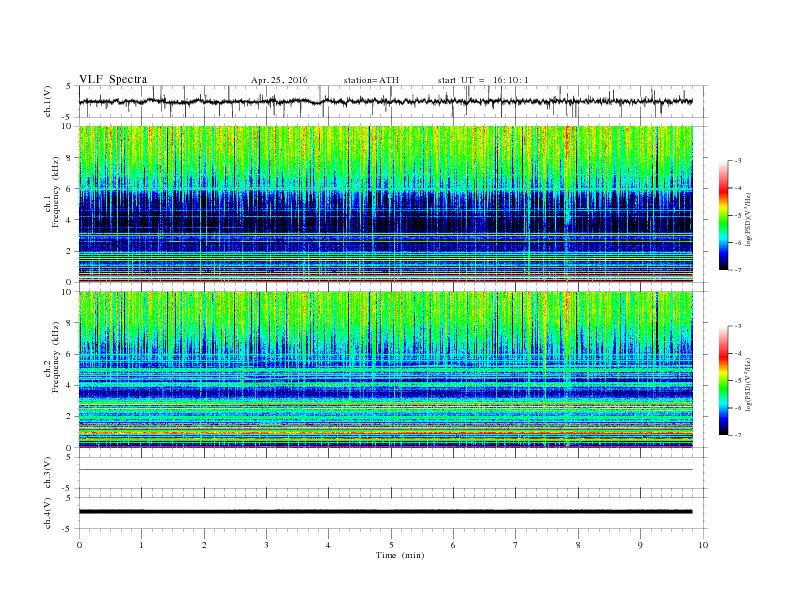Click inside the ch.2 spectrogram panel
This screenshot has width=792, height=612.
pos(385,369)
